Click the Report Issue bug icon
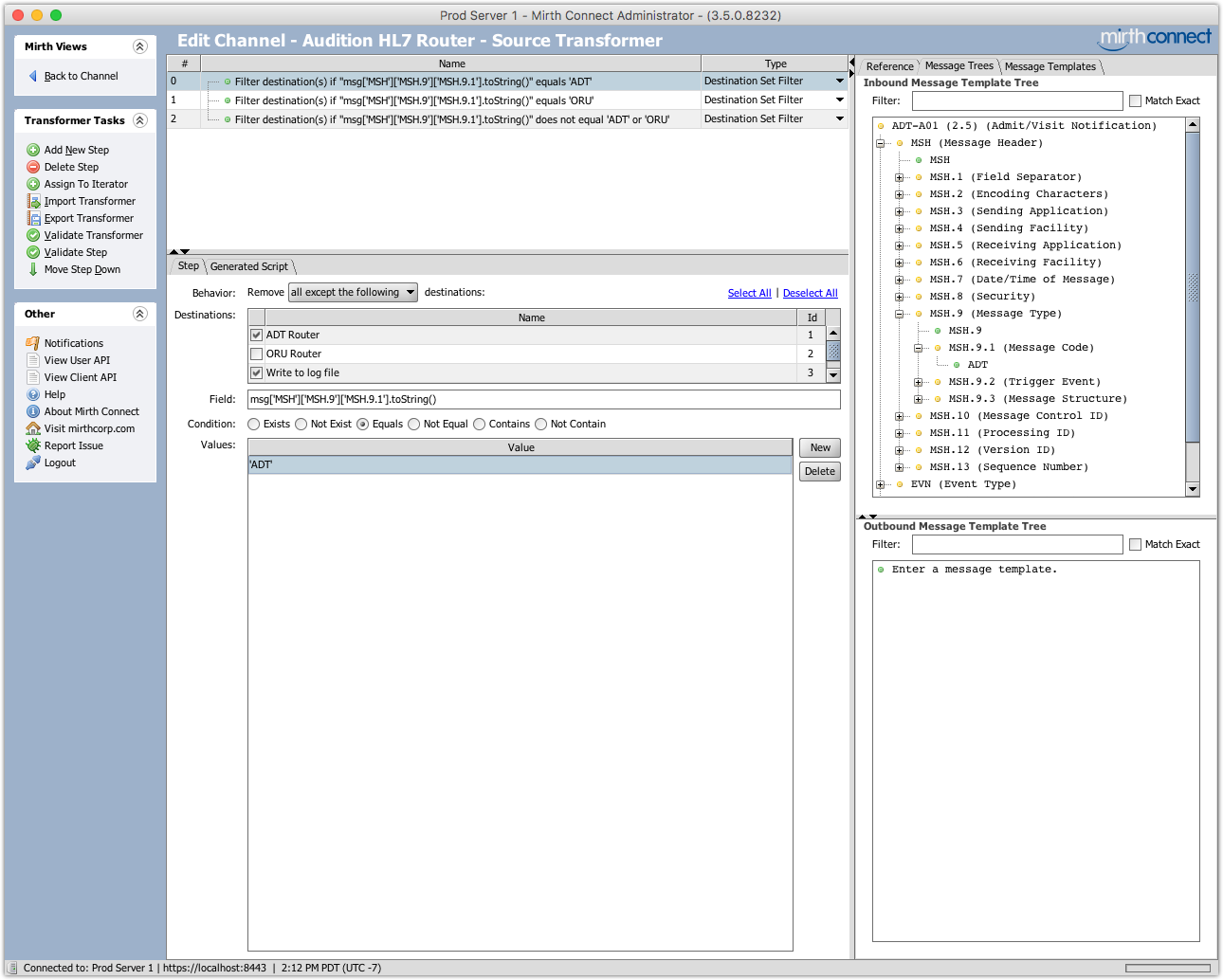The height and width of the screenshot is (980, 1223). [x=33, y=445]
